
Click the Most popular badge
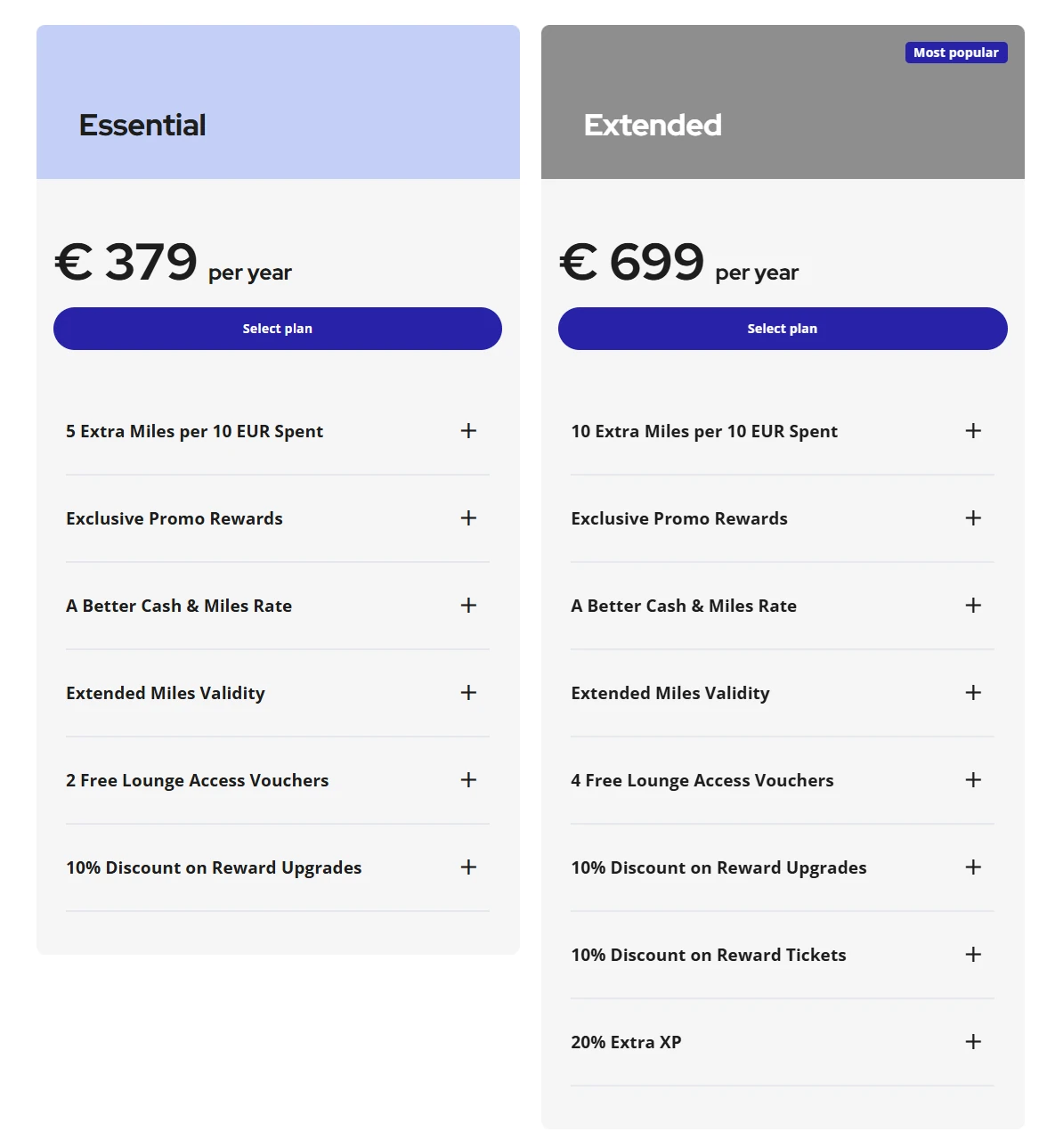pyautogui.click(x=955, y=53)
